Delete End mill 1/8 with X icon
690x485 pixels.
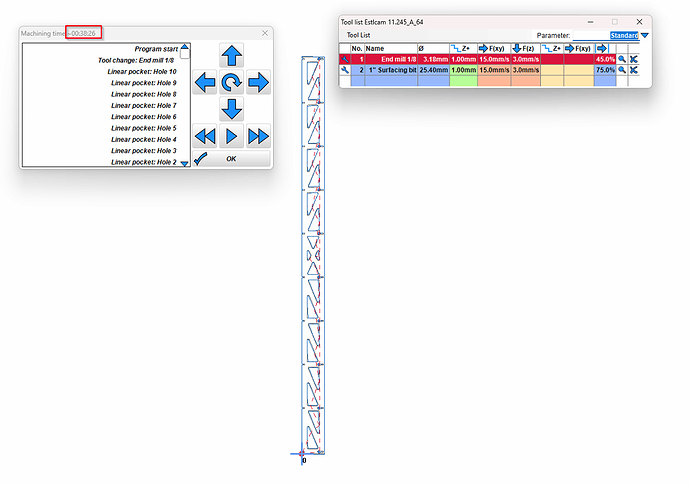(634, 59)
